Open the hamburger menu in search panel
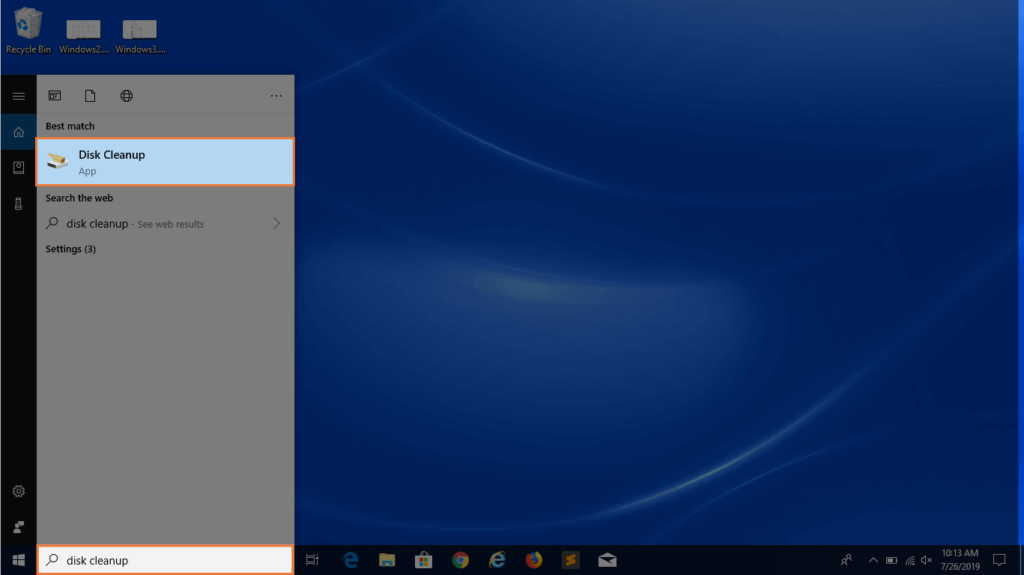 coord(18,96)
